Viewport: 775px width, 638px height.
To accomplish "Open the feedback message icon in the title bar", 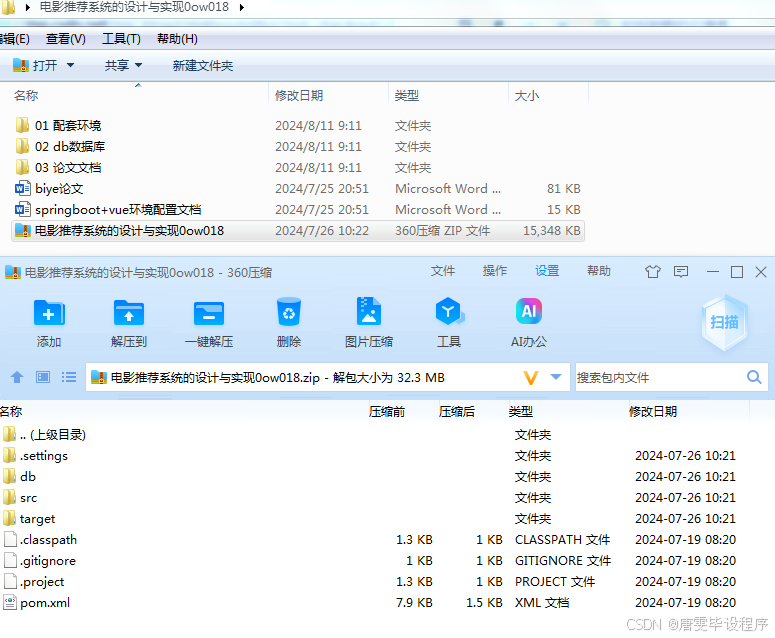I will pyautogui.click(x=681, y=271).
